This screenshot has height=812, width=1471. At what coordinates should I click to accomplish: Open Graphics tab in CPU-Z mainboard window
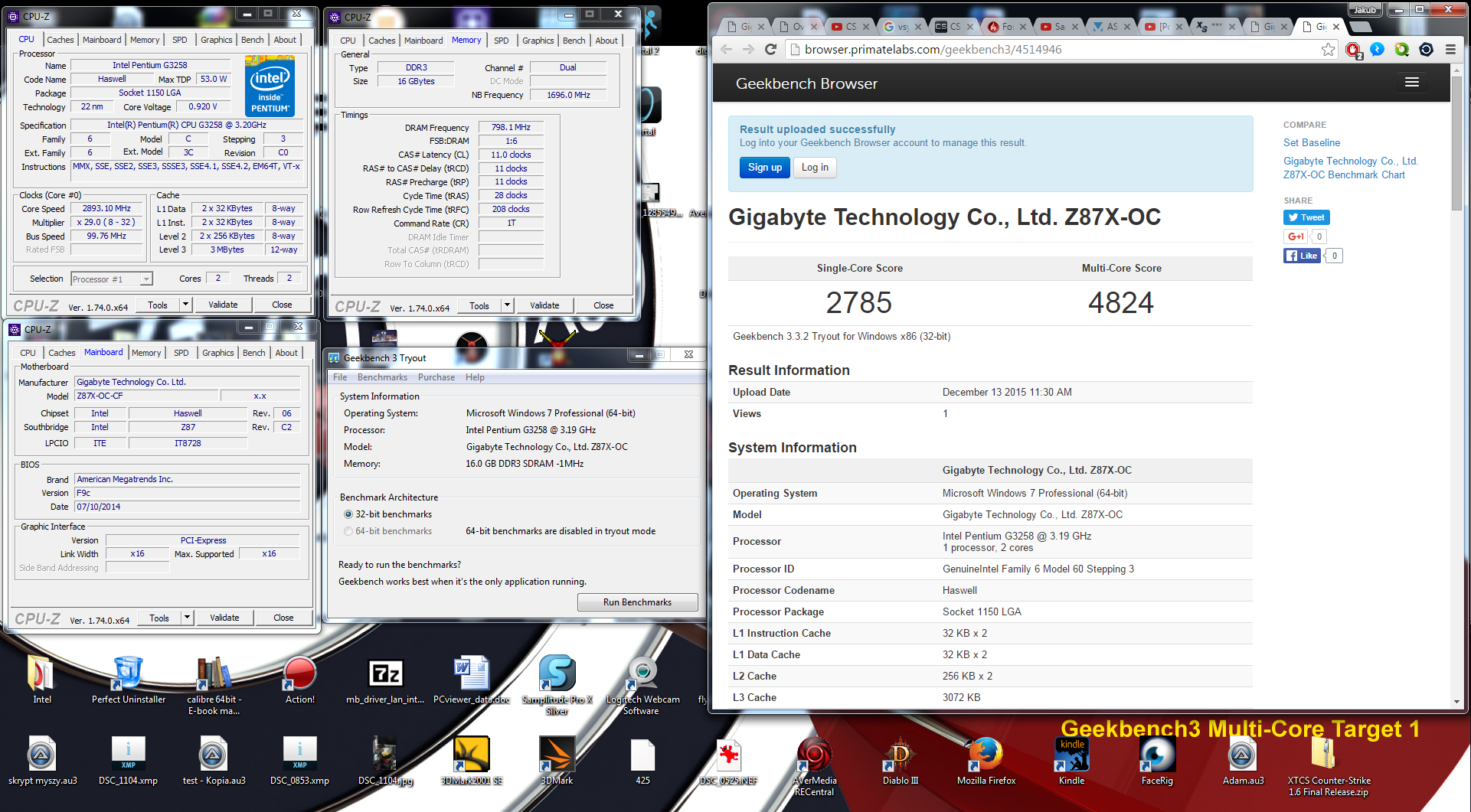tap(217, 353)
